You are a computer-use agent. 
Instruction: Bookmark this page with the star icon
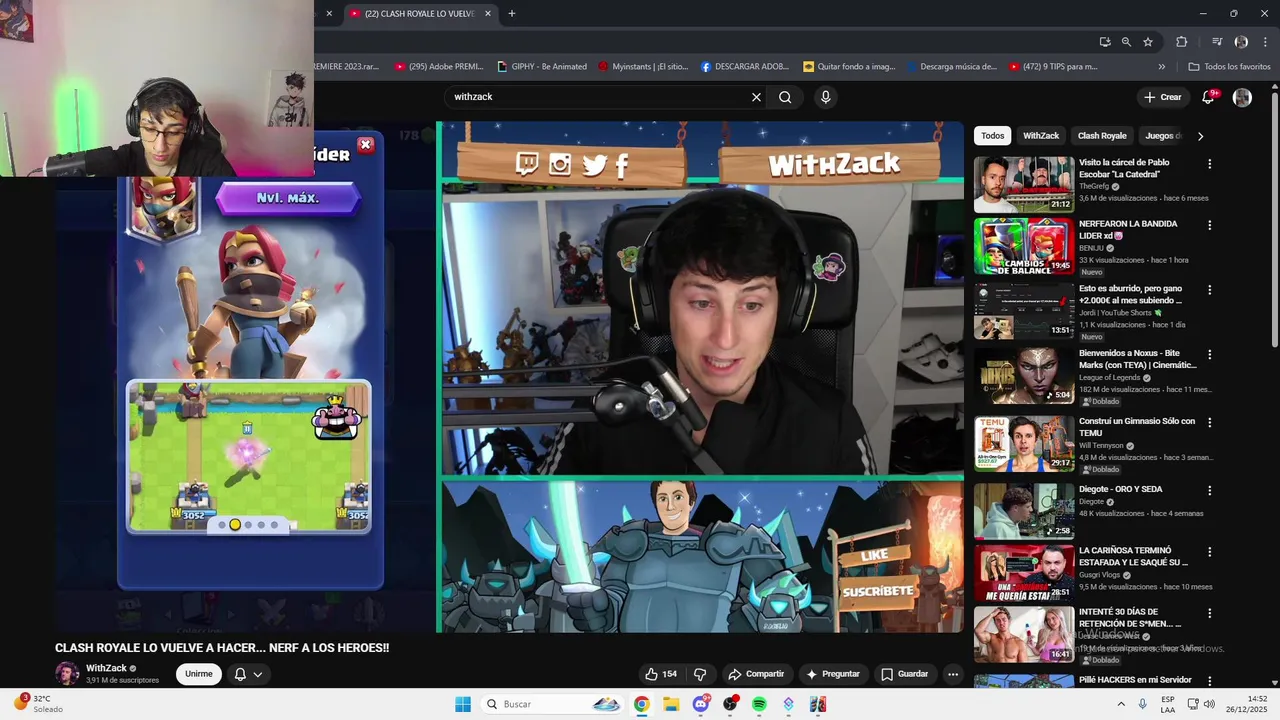pyautogui.click(x=1148, y=42)
